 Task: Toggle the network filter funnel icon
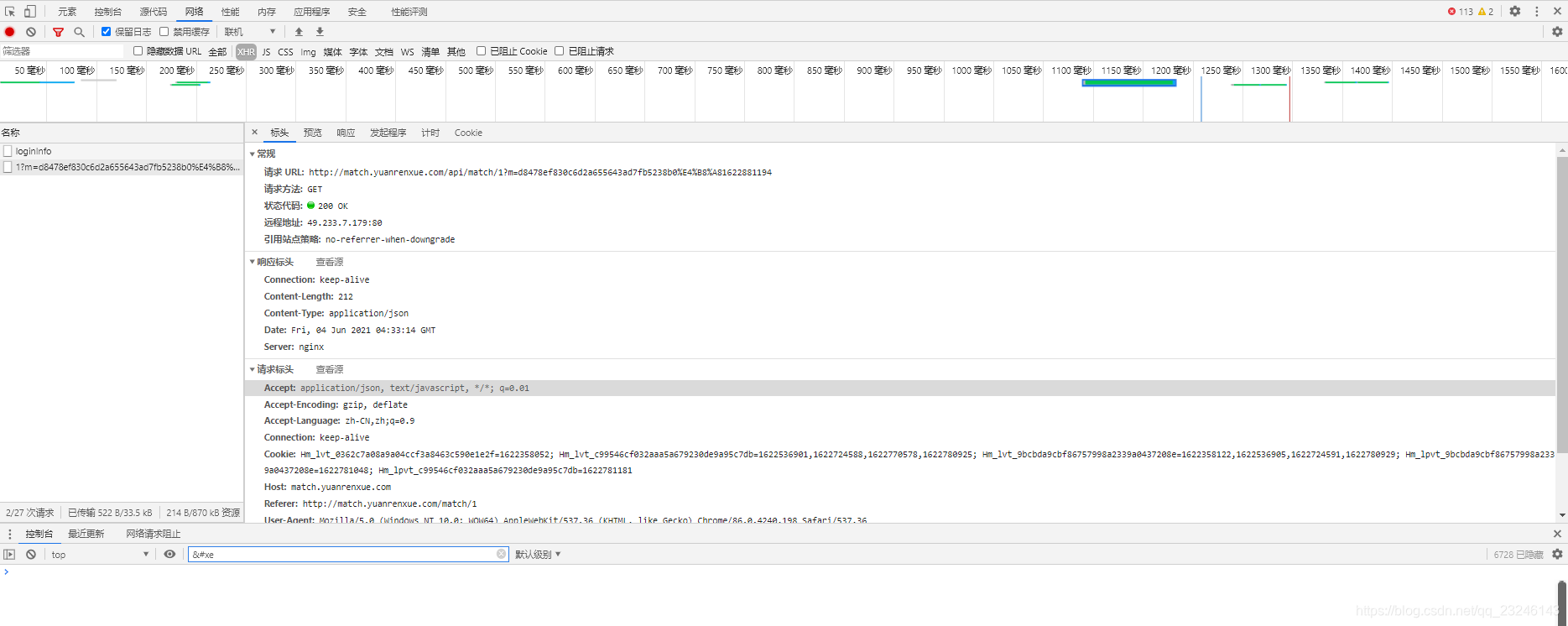point(58,32)
